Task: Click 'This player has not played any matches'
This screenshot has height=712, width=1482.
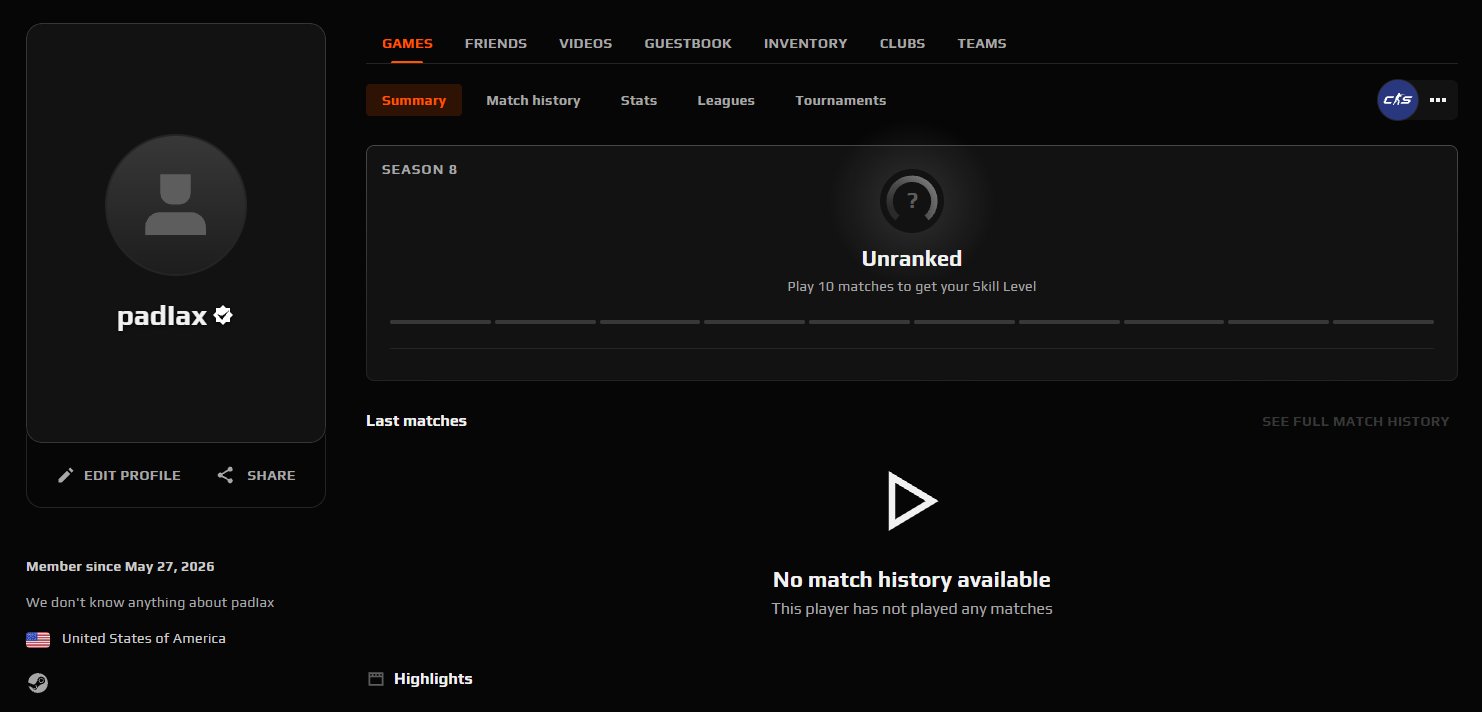Action: click(x=912, y=608)
